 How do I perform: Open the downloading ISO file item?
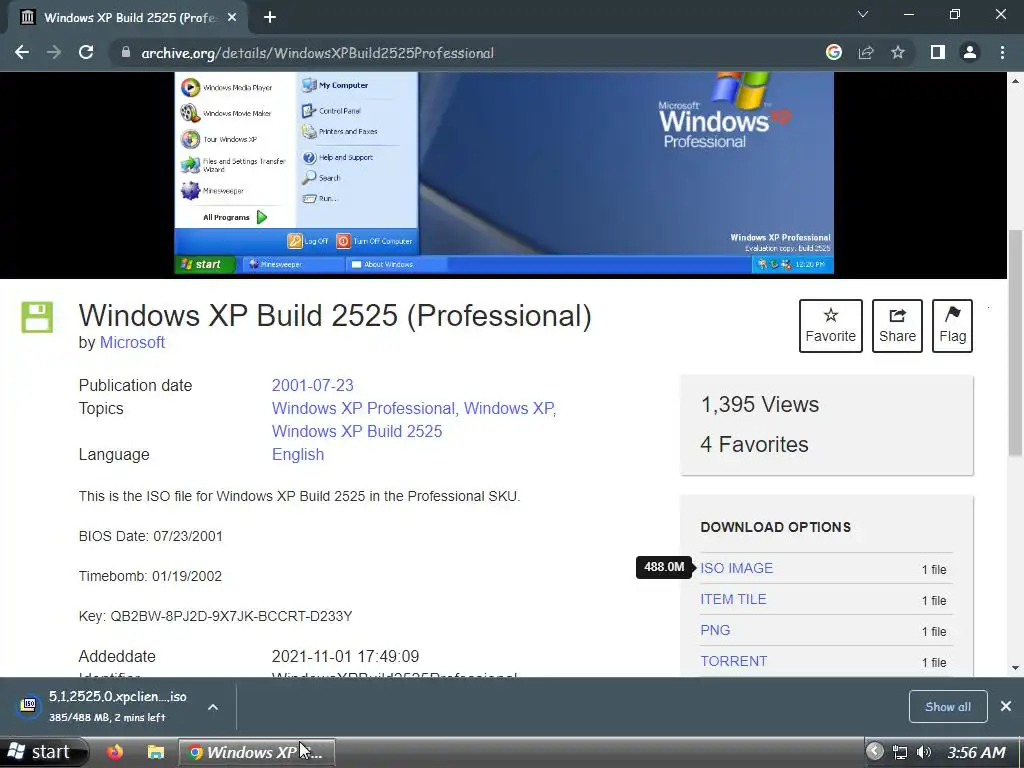coord(103,707)
